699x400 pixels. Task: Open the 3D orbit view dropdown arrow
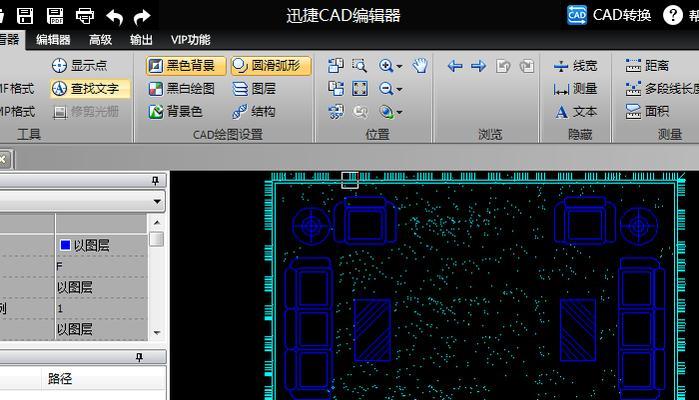[x=399, y=112]
